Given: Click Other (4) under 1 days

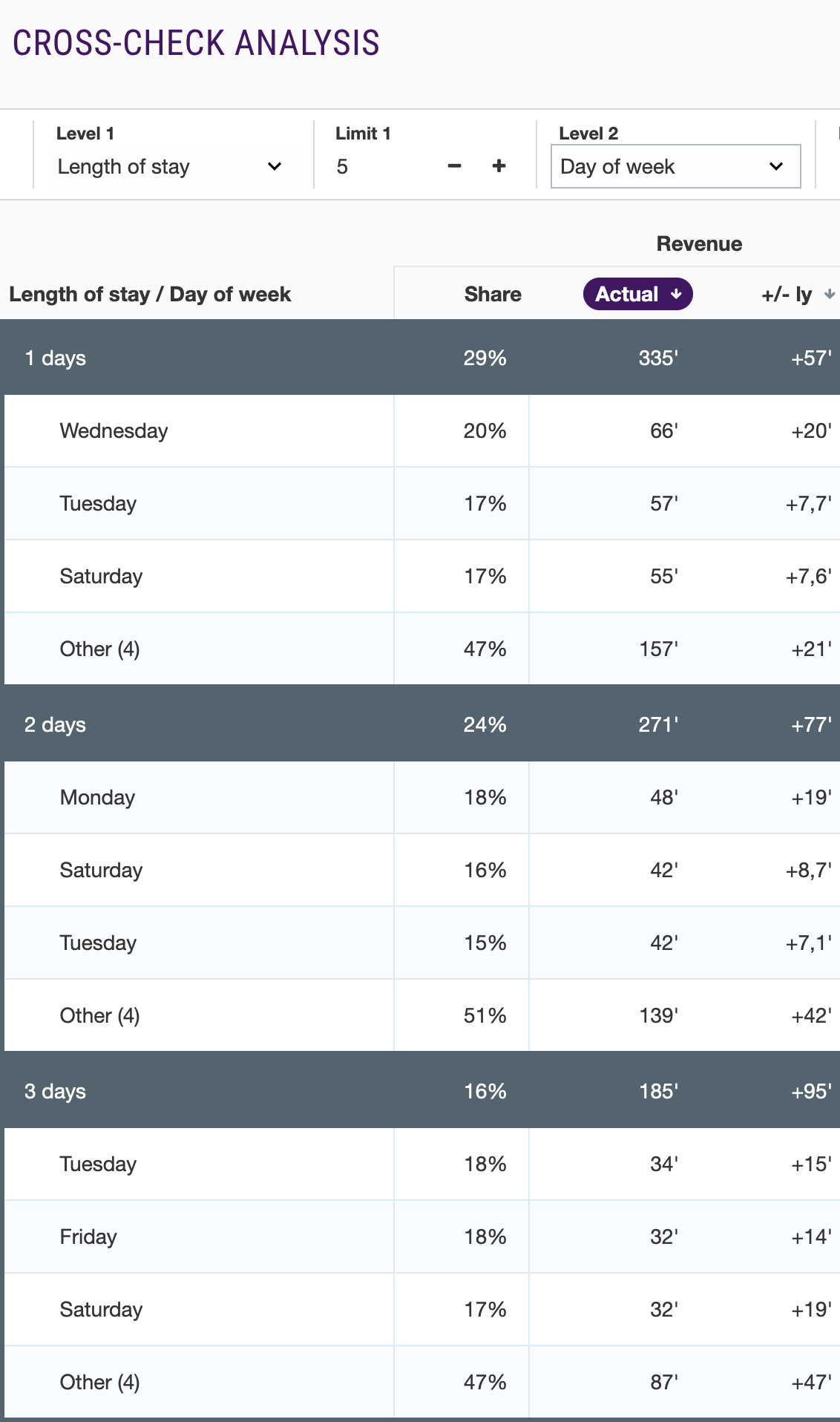Looking at the screenshot, I should click(x=99, y=649).
